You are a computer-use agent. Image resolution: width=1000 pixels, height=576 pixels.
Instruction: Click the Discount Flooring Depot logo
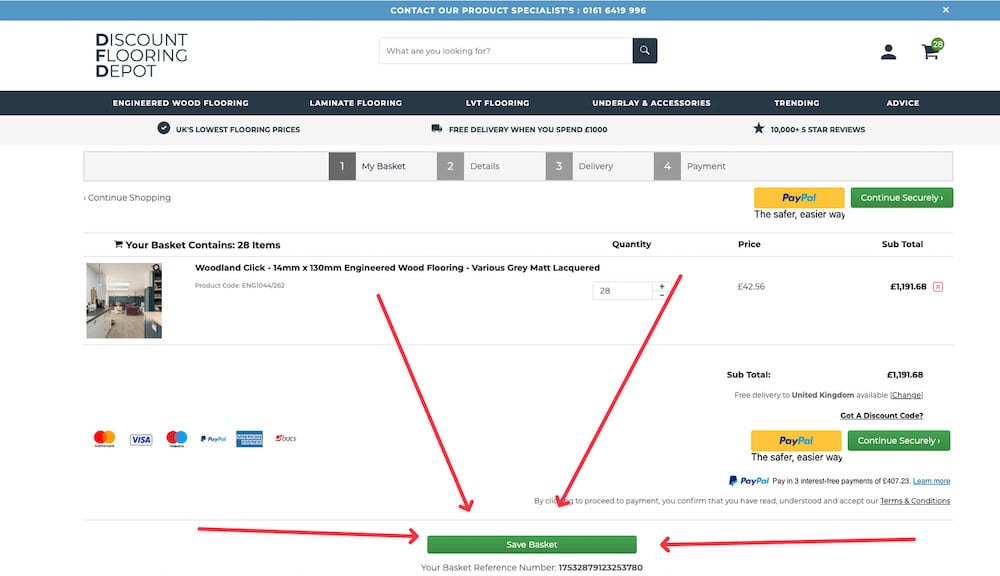coord(142,55)
